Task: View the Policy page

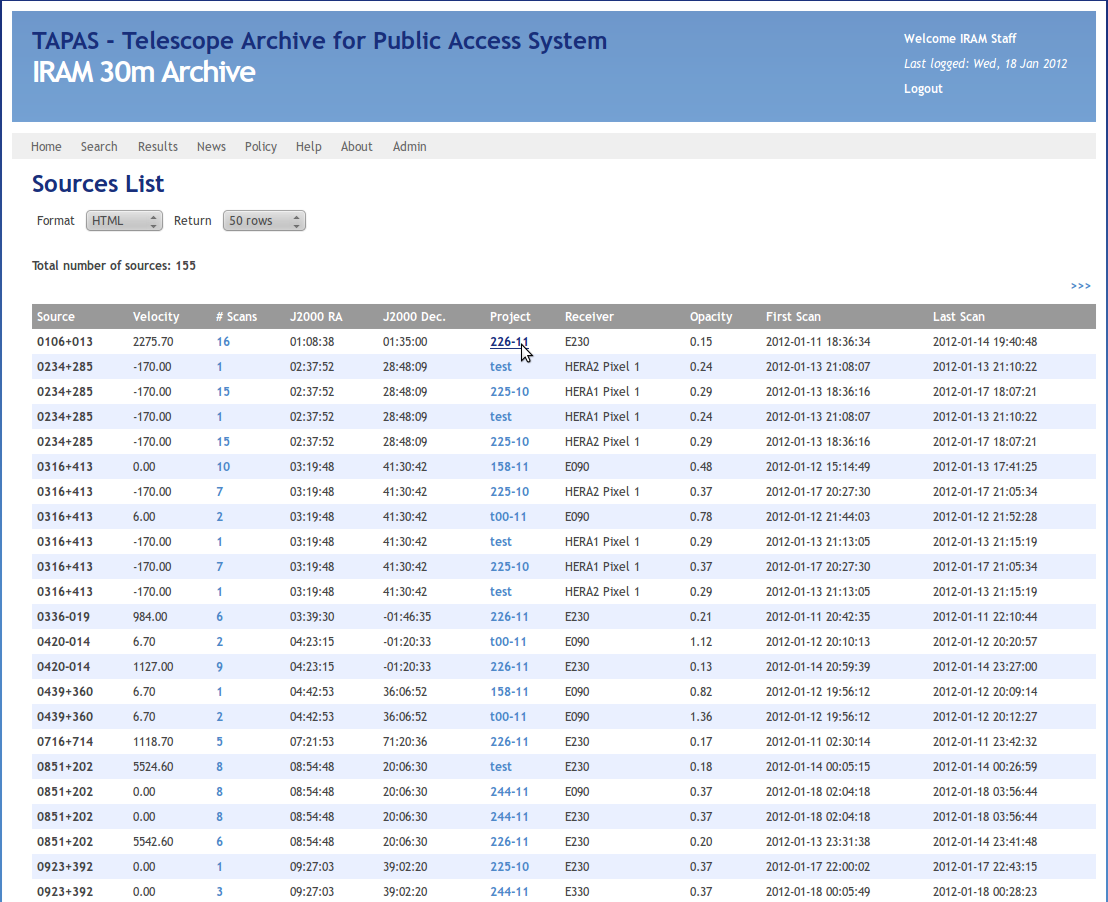Action: pos(261,147)
